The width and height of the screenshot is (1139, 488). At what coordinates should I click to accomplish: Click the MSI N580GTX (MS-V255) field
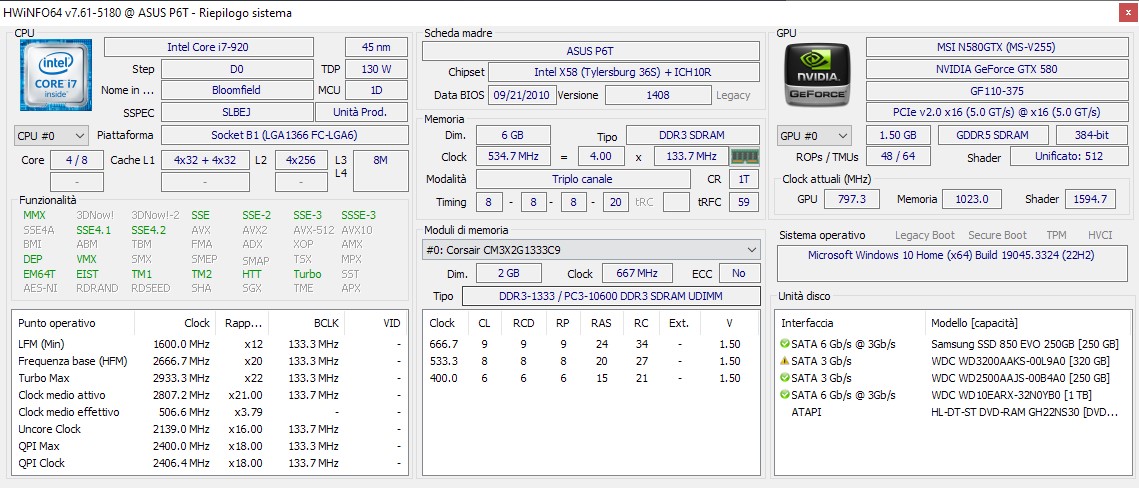[x=996, y=47]
